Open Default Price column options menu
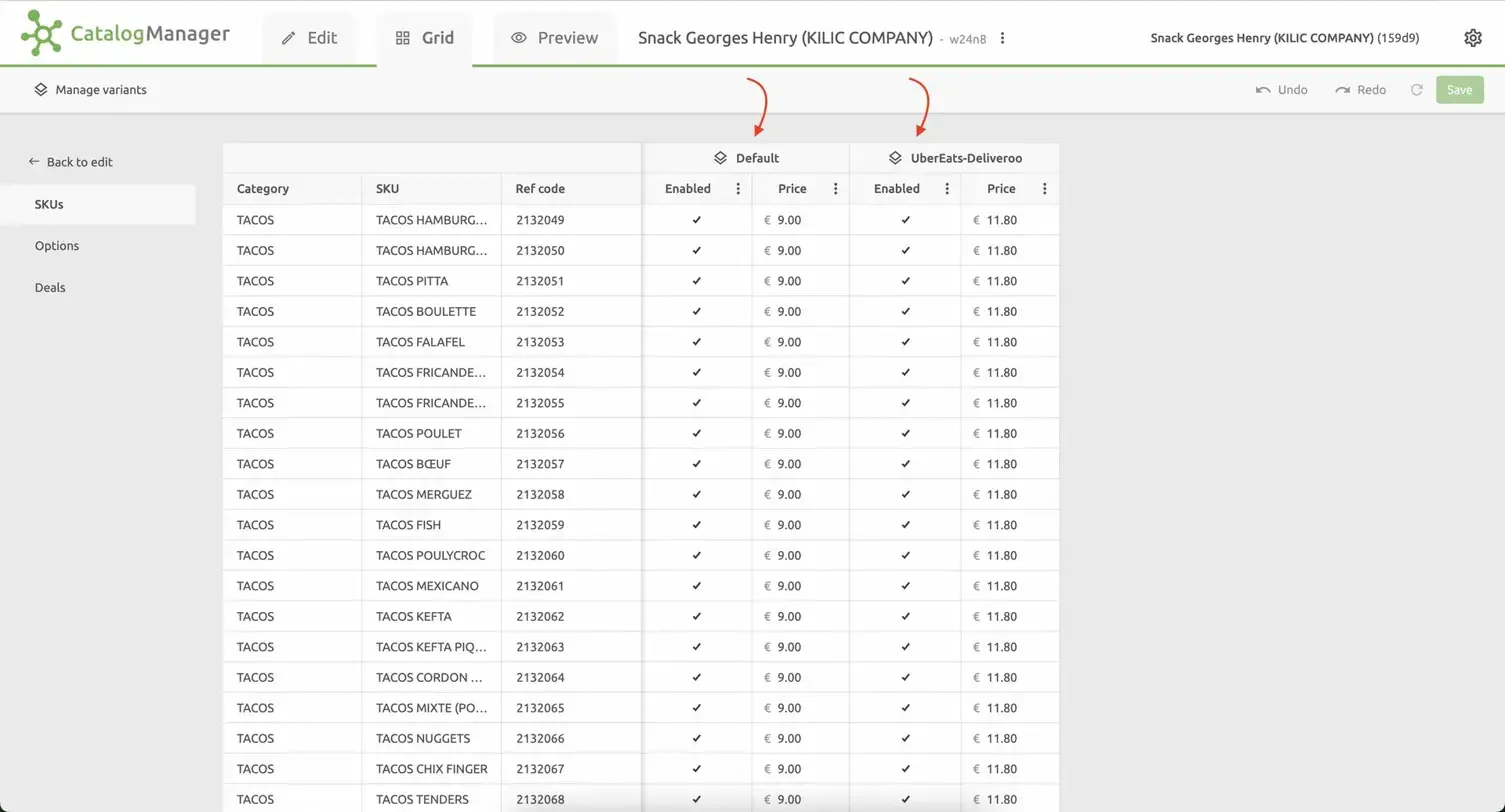This screenshot has height=812, width=1505. pos(835,189)
